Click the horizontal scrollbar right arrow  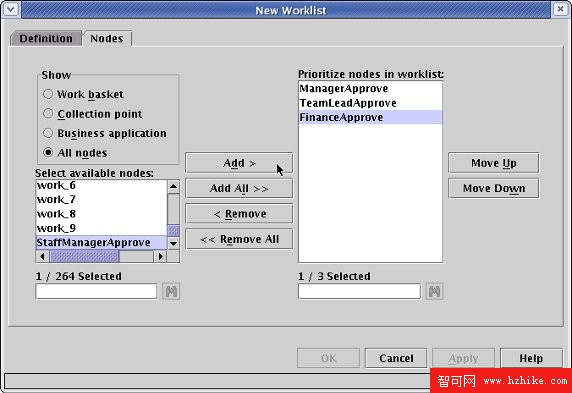point(160,257)
